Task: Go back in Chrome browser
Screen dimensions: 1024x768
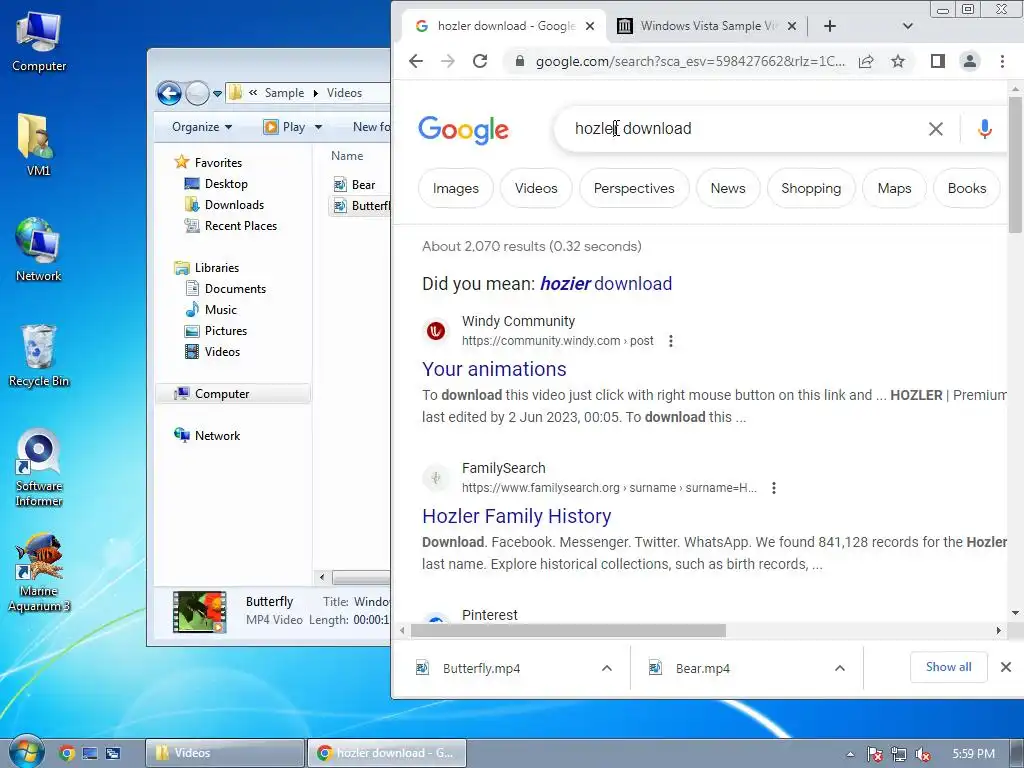Action: click(x=416, y=61)
